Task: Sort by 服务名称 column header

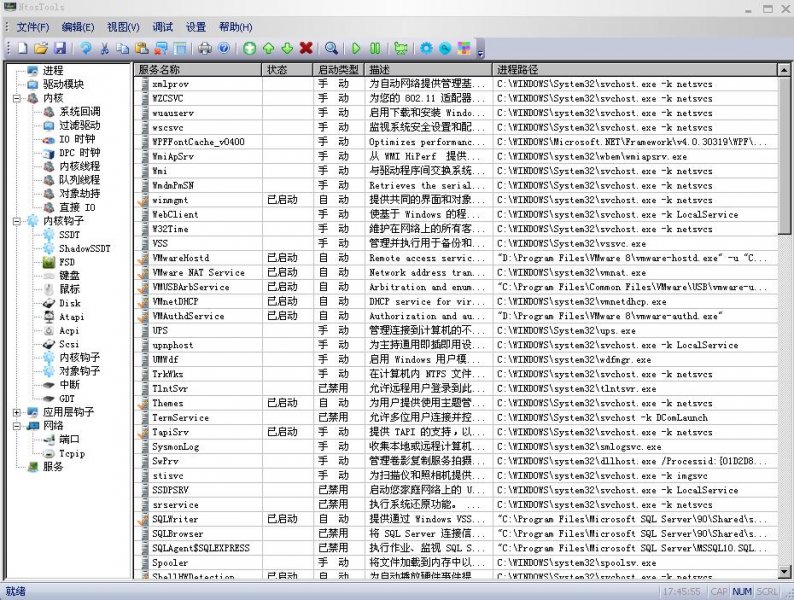Action: click(198, 69)
